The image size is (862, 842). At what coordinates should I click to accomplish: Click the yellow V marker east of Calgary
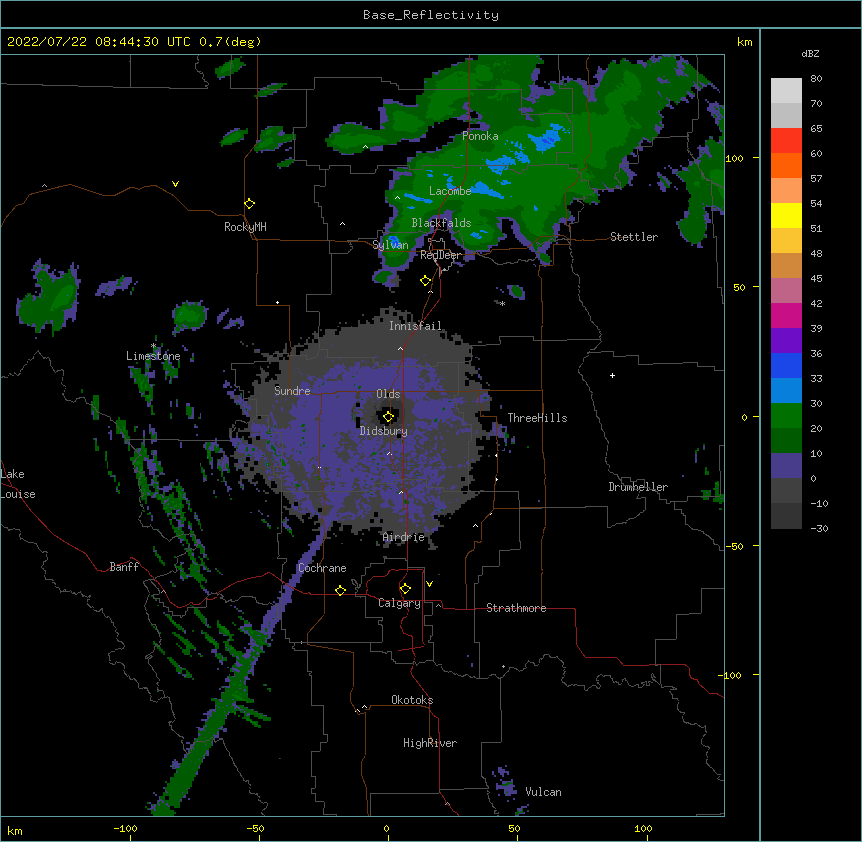coord(429,584)
